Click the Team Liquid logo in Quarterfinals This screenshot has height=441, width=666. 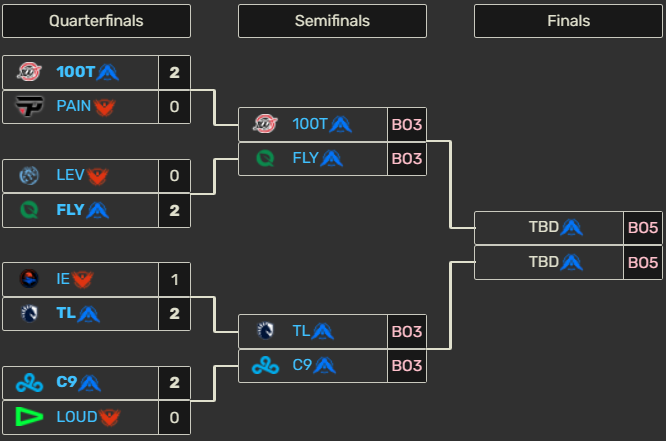(29, 314)
